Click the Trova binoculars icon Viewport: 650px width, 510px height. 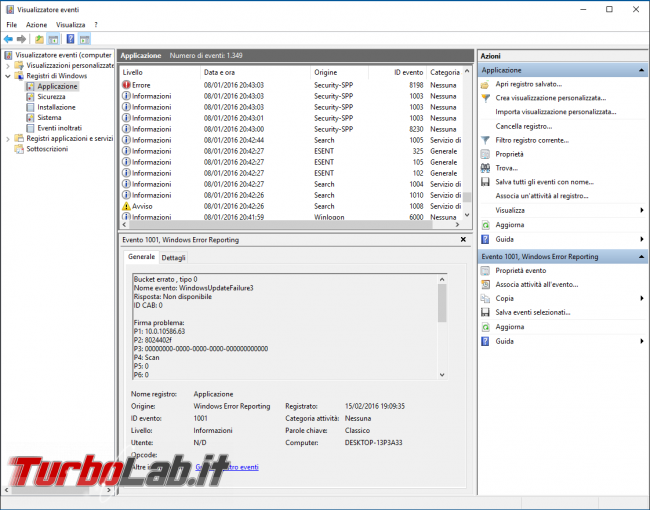pos(485,168)
